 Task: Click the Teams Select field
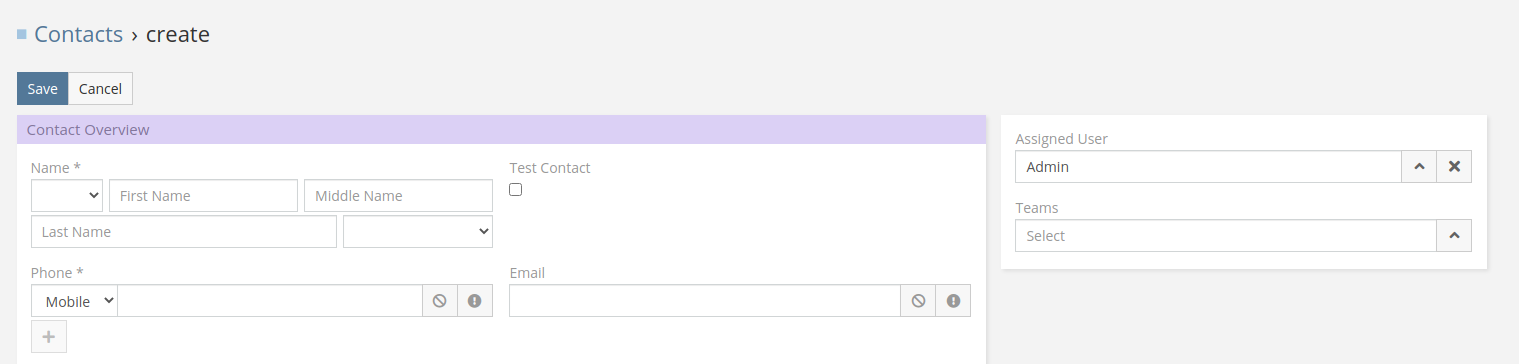coord(1226,236)
